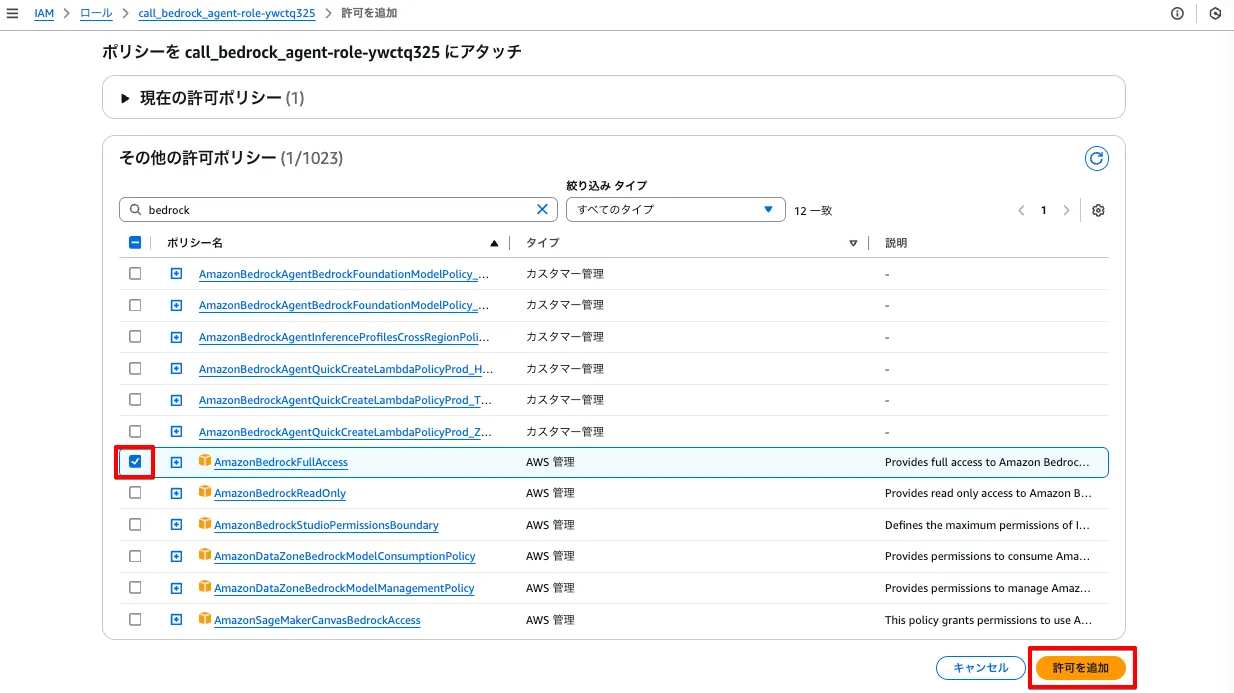Image resolution: width=1234 pixels, height=693 pixels.
Task: Expand 現在の許可ポリシー section
Action: pyautogui.click(x=126, y=98)
